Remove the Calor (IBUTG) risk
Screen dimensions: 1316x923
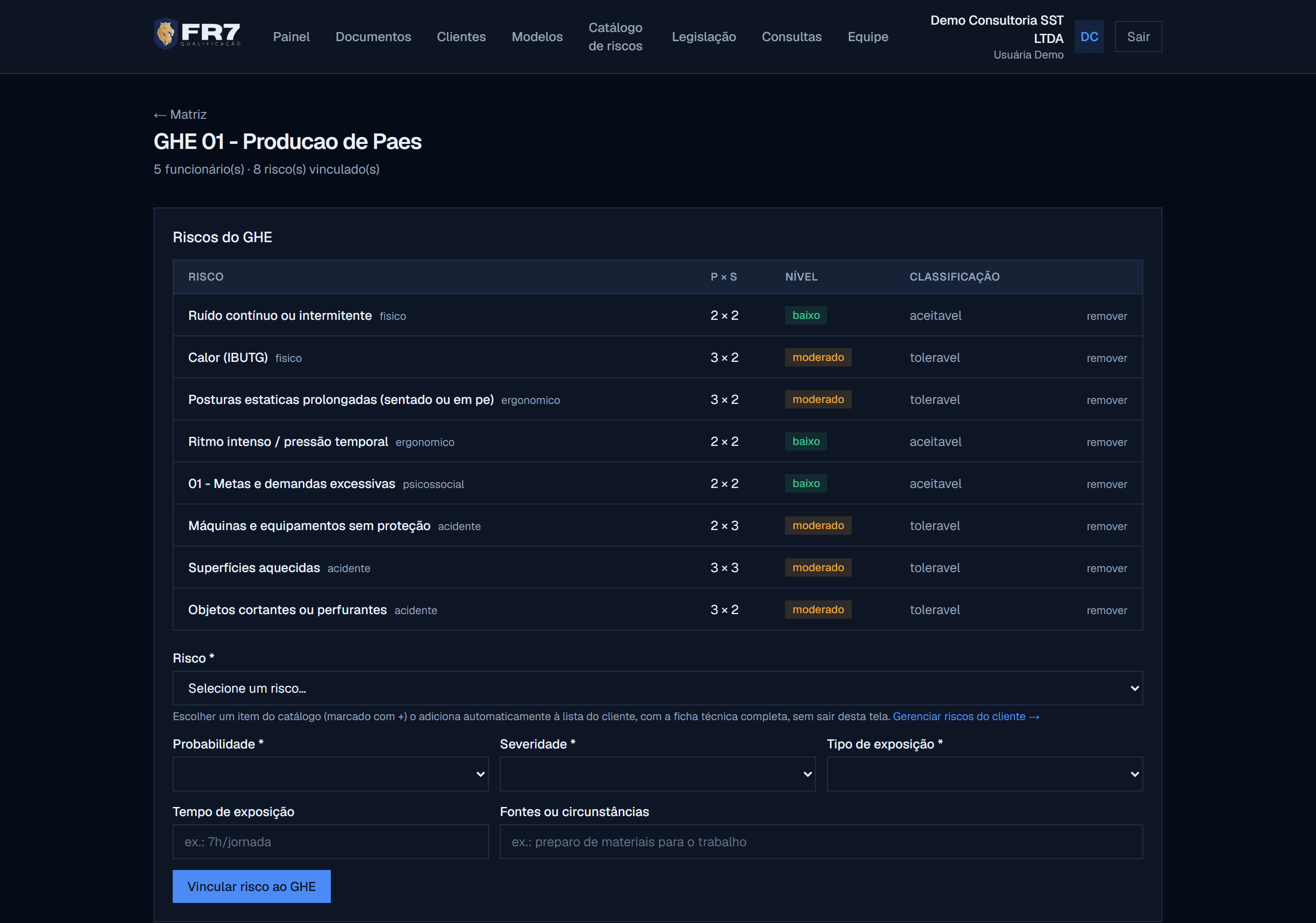pos(1106,358)
